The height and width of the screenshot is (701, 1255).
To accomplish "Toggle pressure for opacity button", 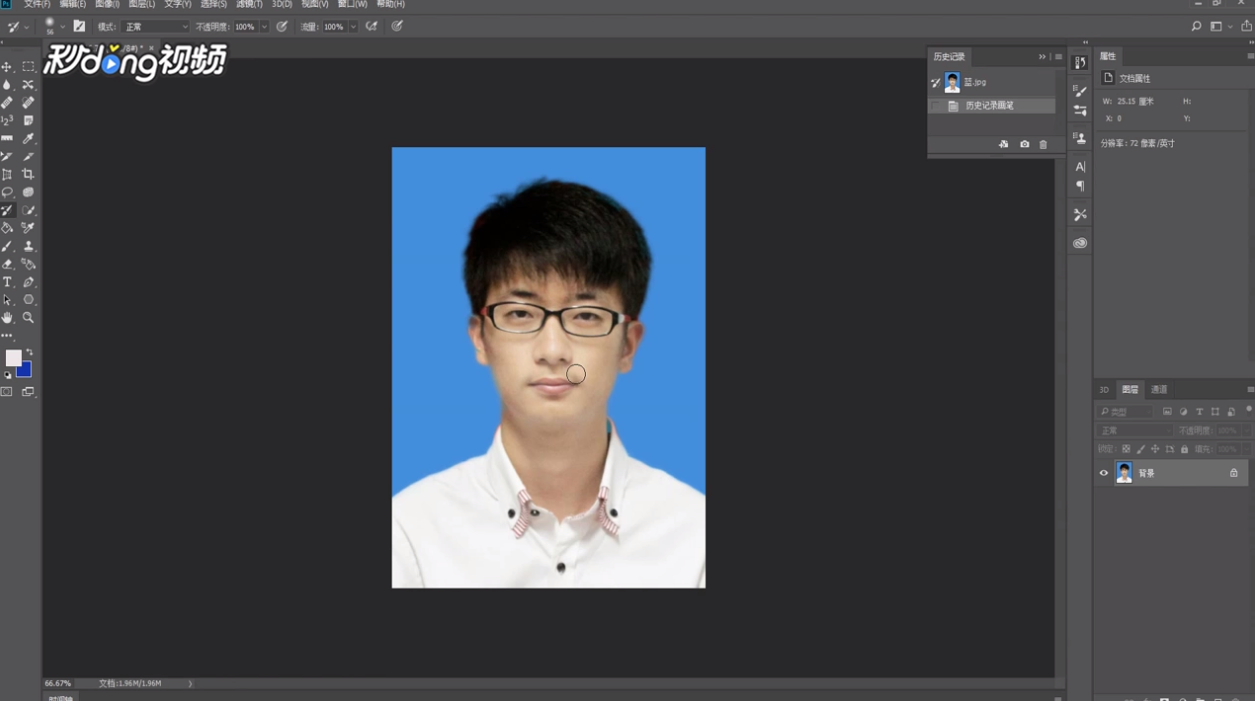I will 282,27.
